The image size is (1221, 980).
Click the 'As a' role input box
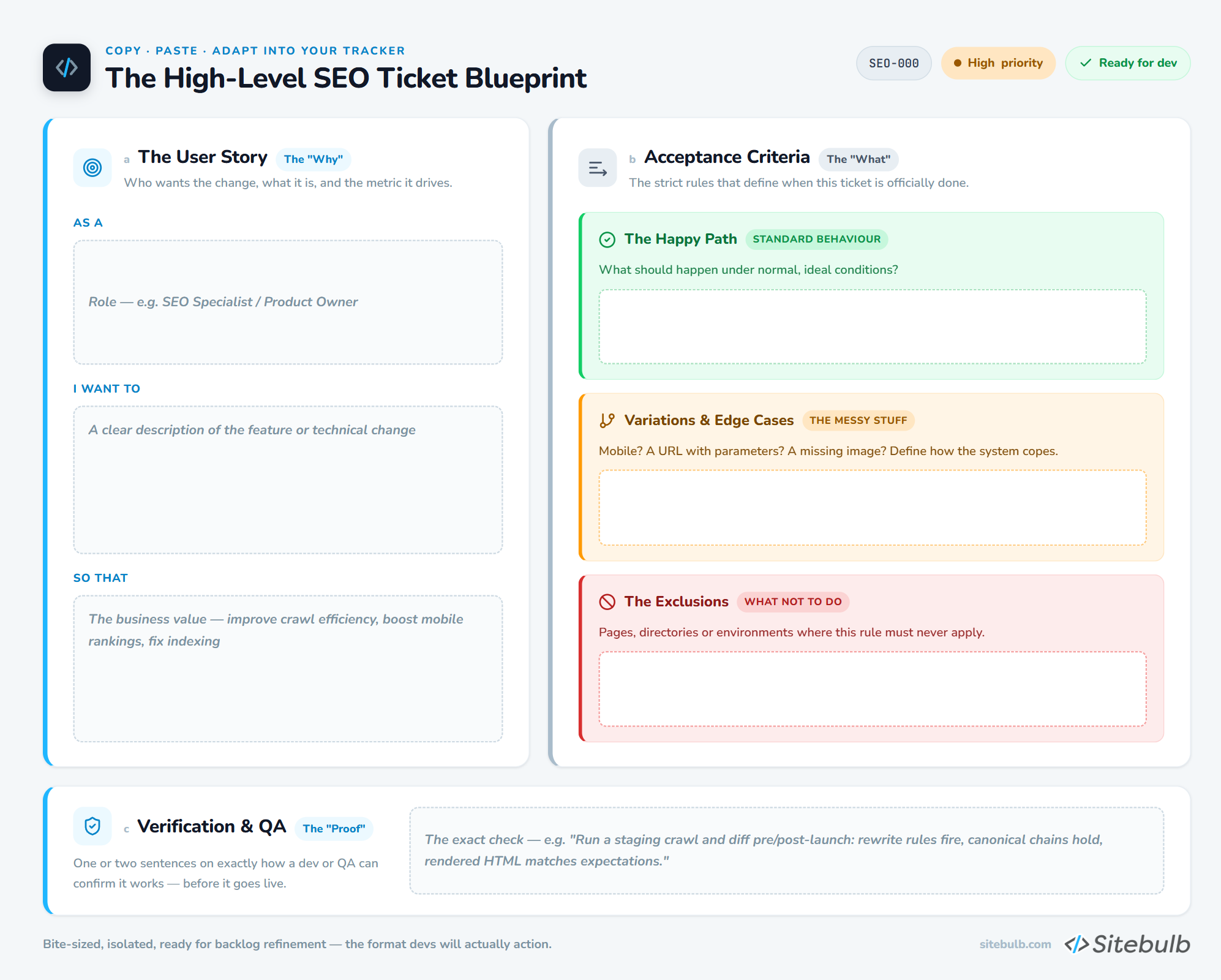click(288, 303)
